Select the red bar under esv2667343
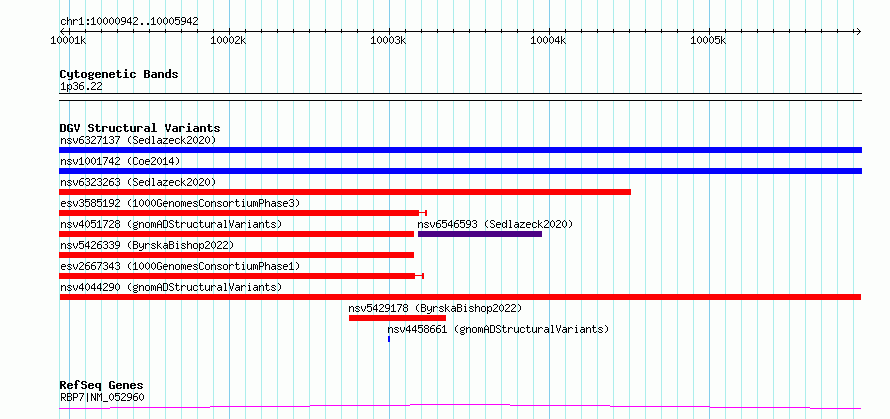Screen dimensions: 890x419 point(241,276)
